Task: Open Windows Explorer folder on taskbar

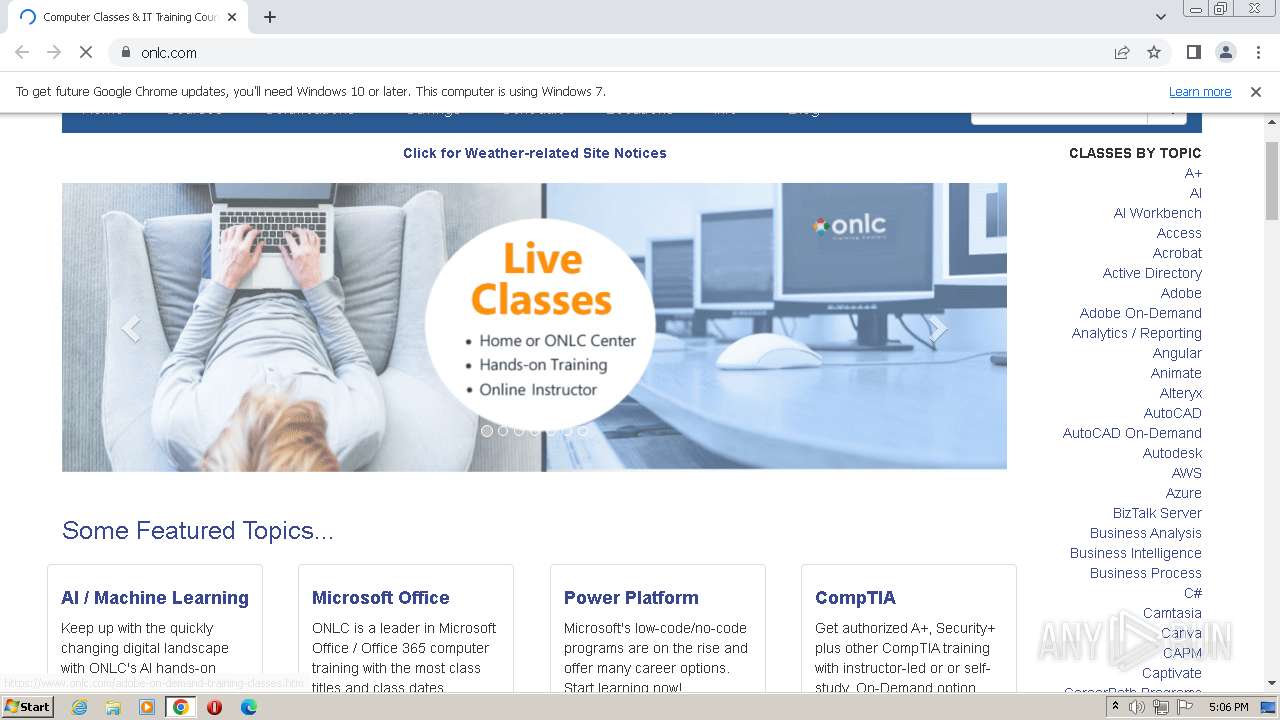Action: click(x=113, y=707)
